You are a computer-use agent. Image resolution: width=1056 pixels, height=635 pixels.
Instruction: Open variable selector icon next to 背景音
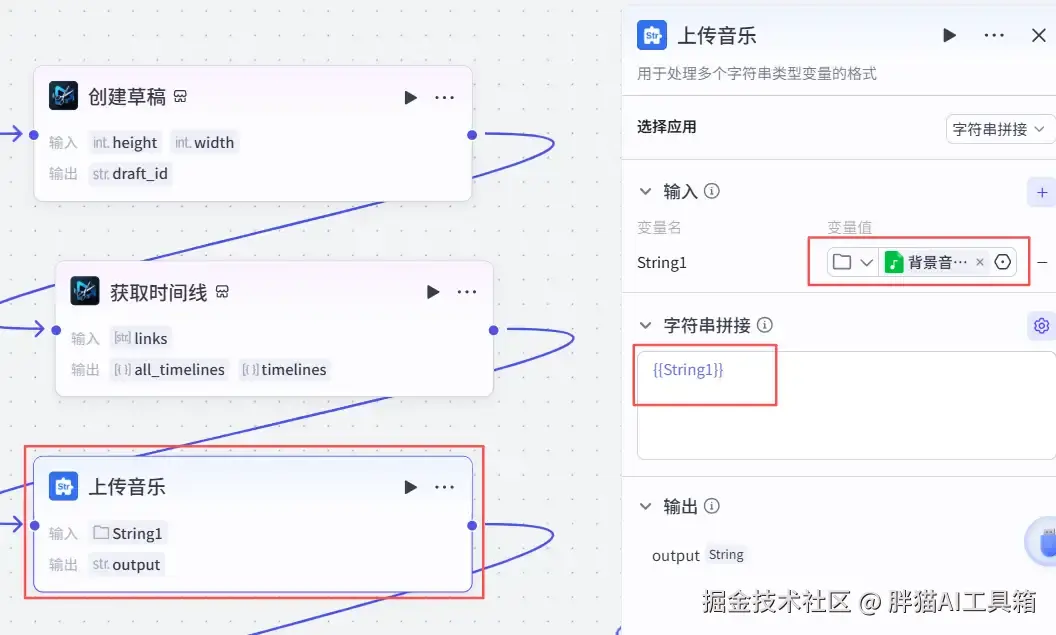tap(1003, 262)
